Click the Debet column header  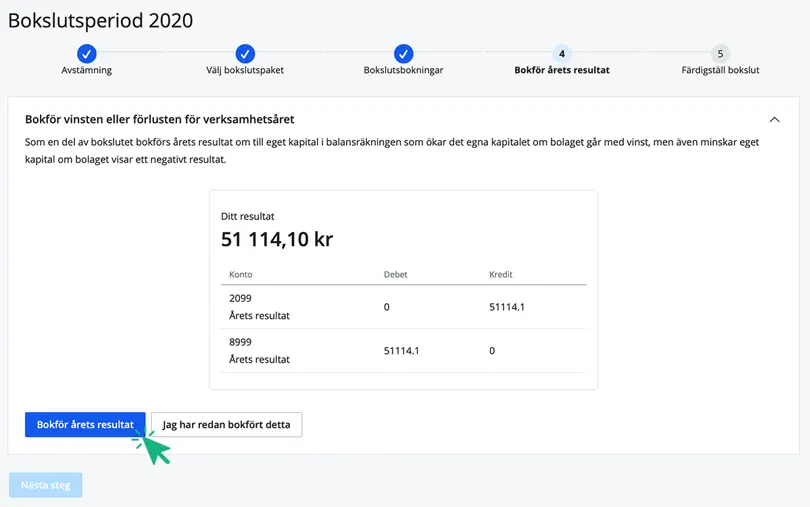point(395,274)
